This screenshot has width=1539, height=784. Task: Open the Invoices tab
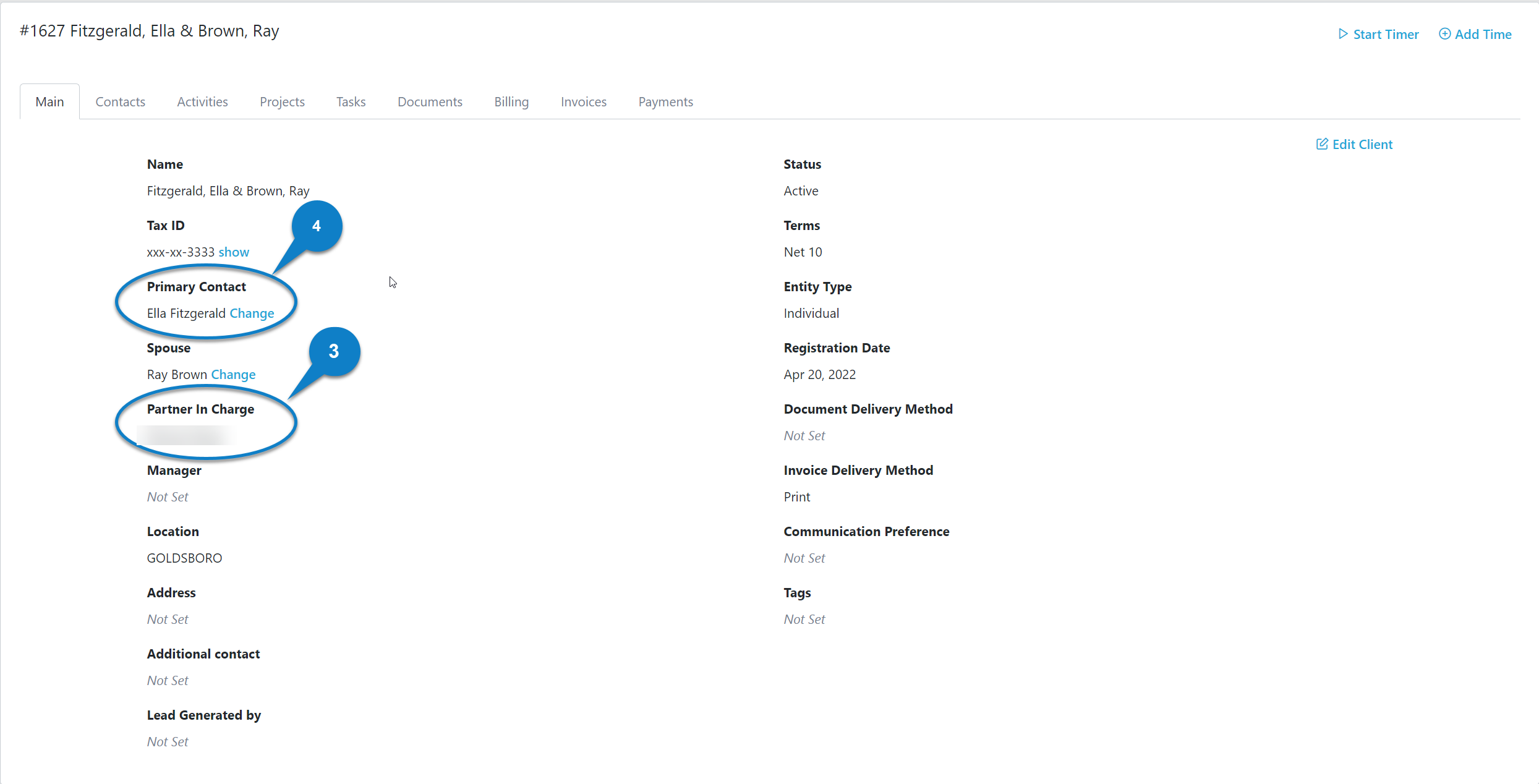point(583,101)
